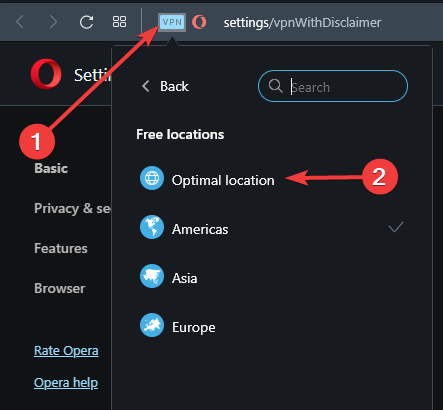This screenshot has height=410, width=443.
Task: Select Europe as VPN location
Action: pyautogui.click(x=194, y=327)
